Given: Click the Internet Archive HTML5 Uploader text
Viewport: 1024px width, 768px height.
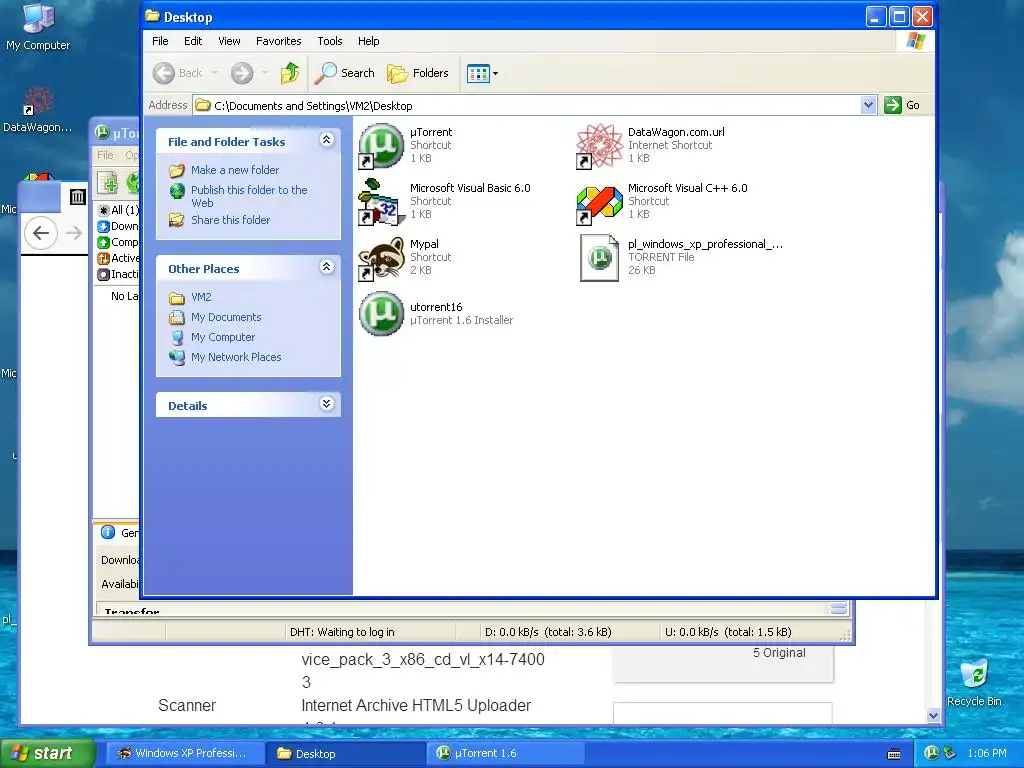Looking at the screenshot, I should coord(416,706).
